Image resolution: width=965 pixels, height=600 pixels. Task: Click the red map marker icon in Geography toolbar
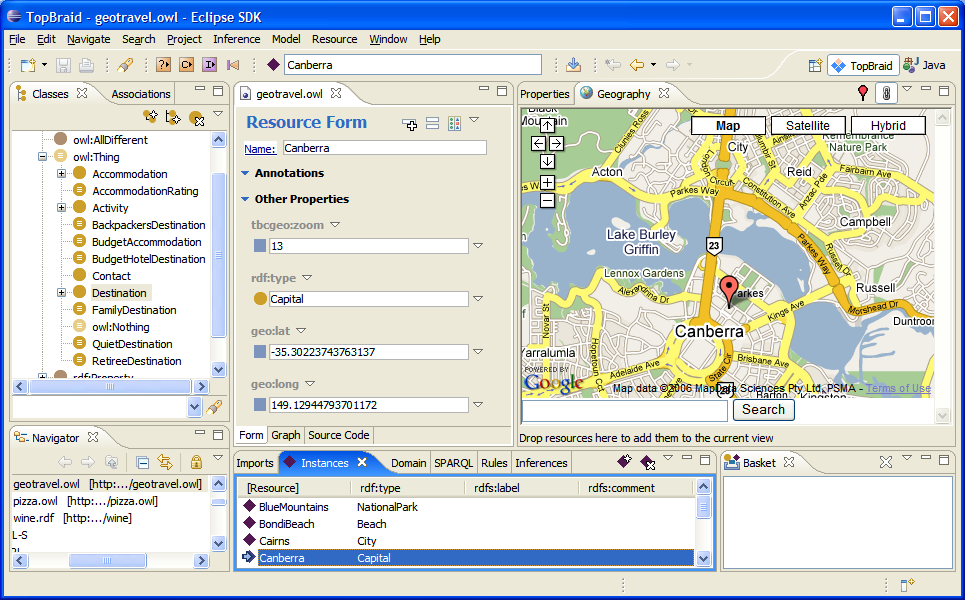pyautogui.click(x=863, y=93)
